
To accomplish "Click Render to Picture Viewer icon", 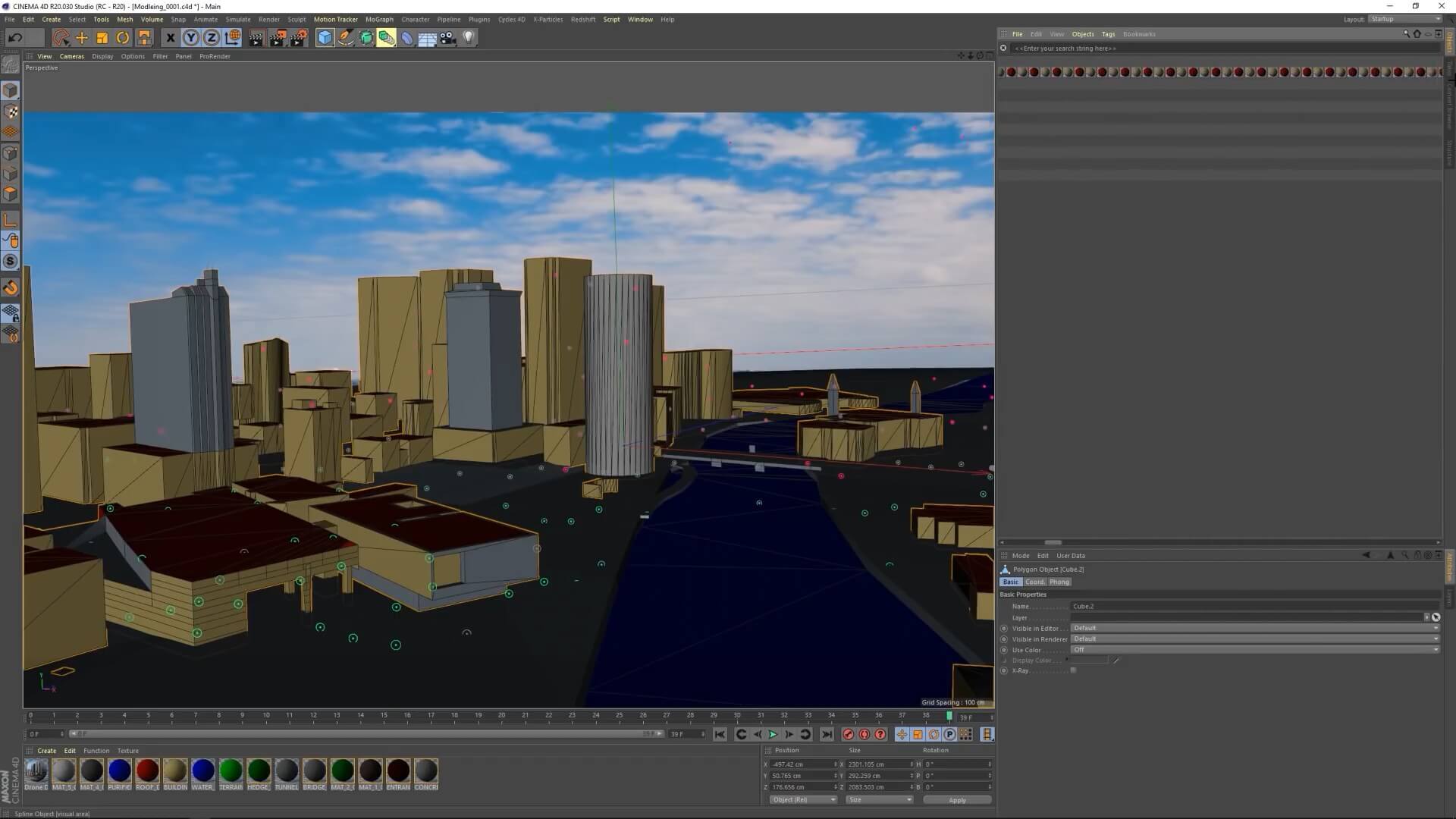I will pos(278,38).
